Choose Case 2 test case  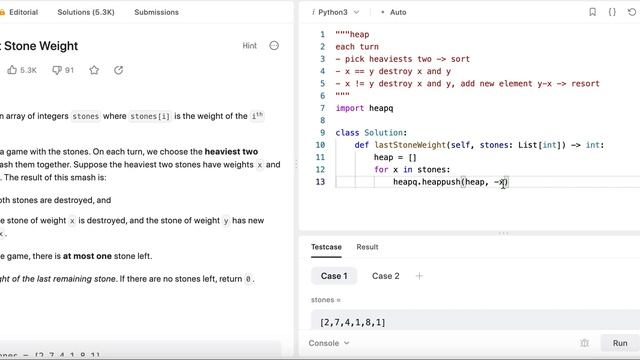(x=386, y=276)
